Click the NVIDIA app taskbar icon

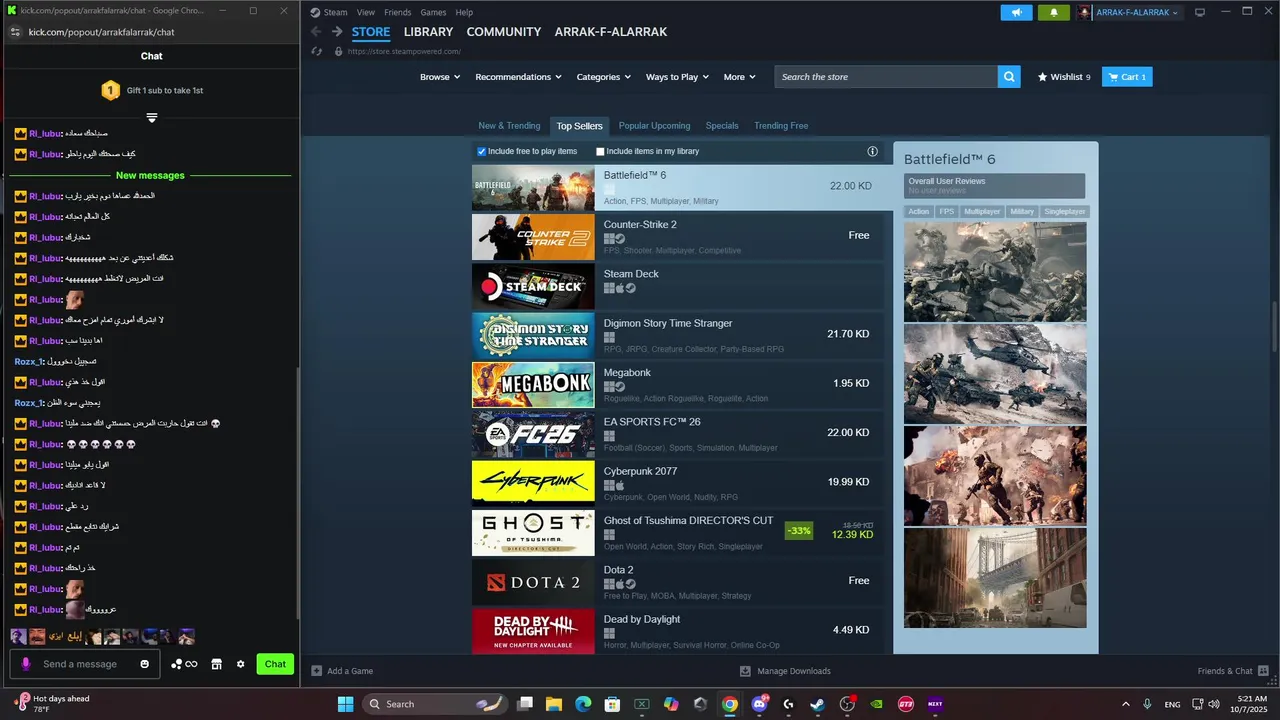pyautogui.click(x=876, y=704)
